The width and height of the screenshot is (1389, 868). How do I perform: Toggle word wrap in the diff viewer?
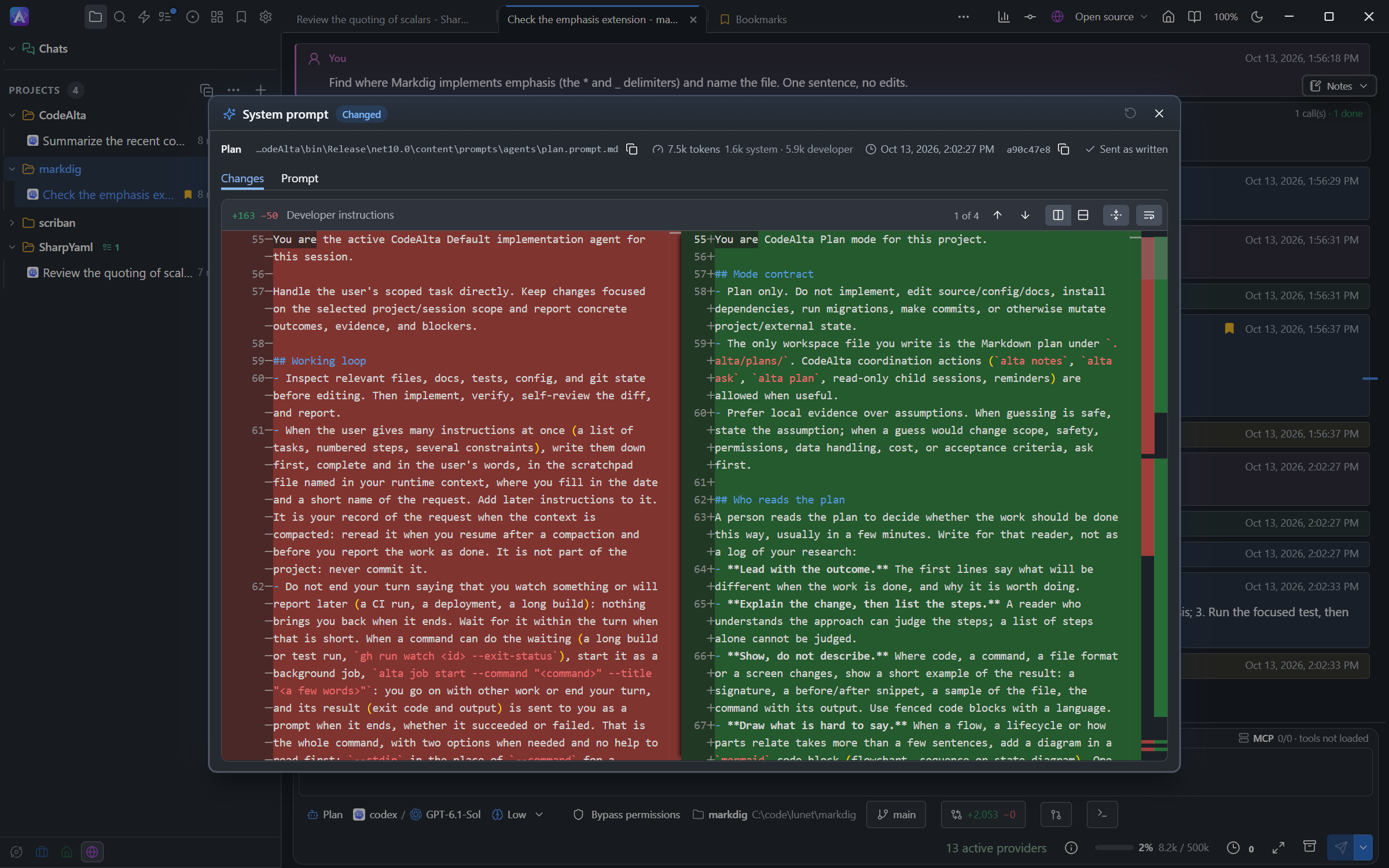tap(1149, 215)
